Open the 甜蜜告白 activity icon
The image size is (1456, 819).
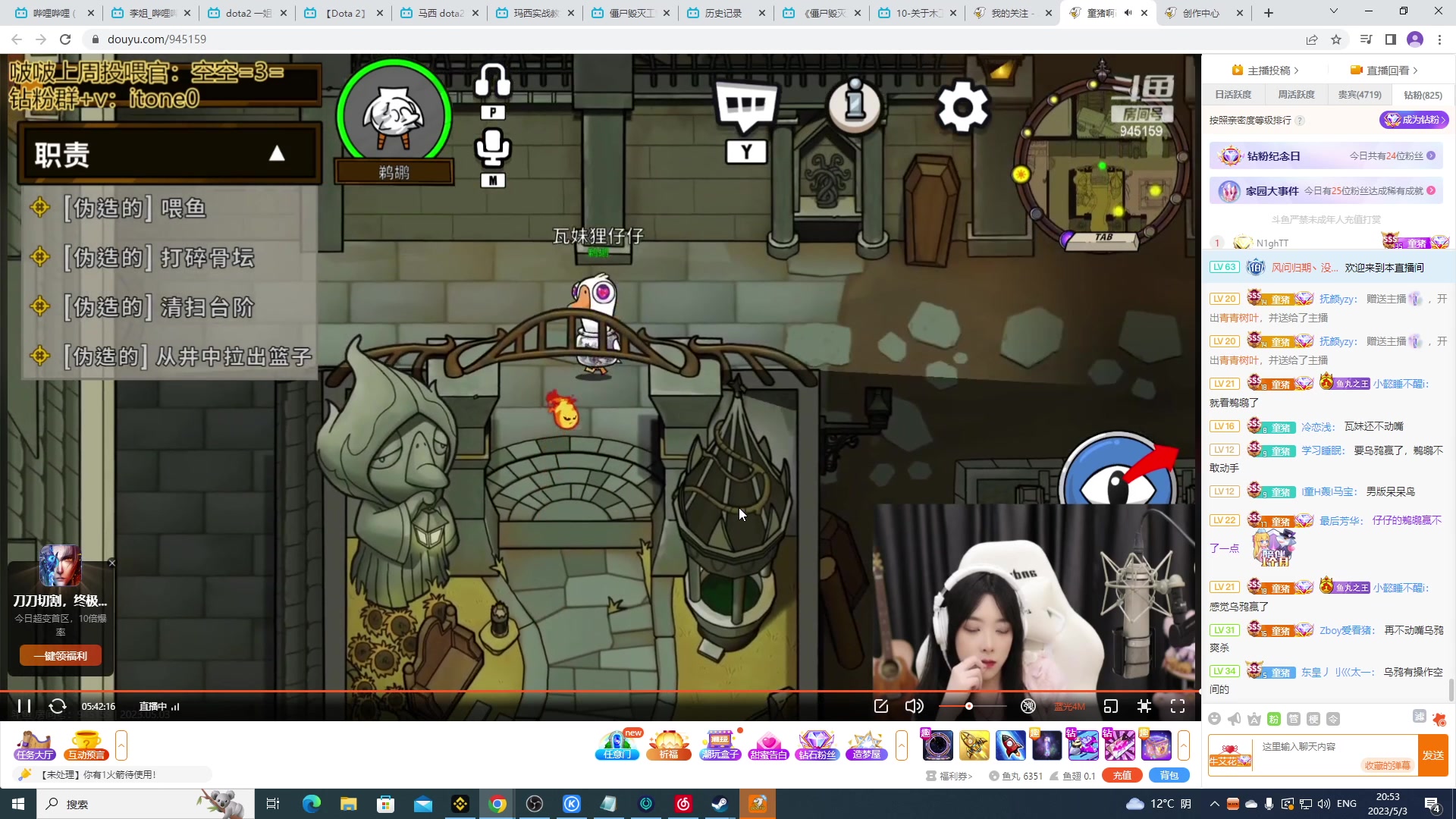(x=768, y=745)
